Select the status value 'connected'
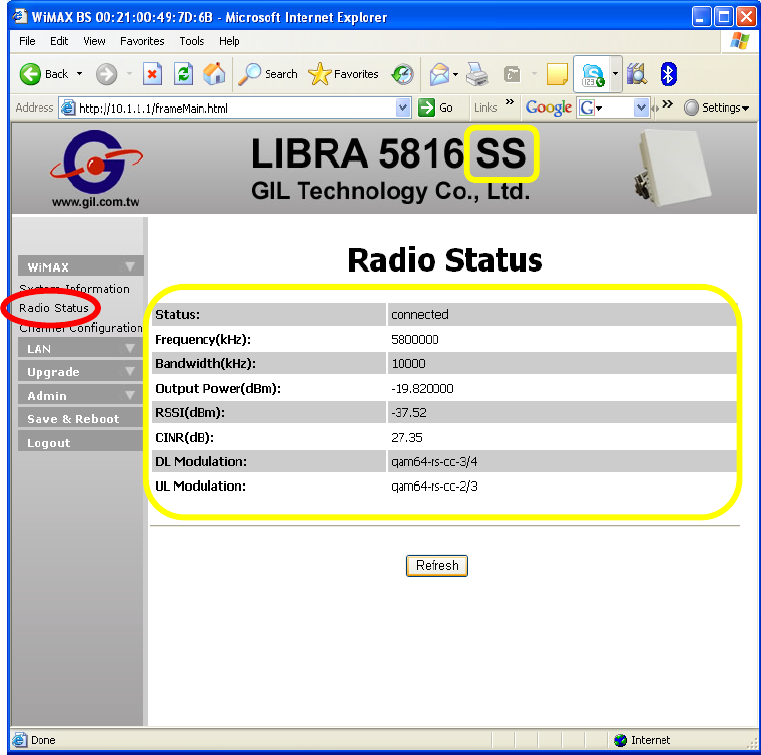761x755 pixels. 420,314
